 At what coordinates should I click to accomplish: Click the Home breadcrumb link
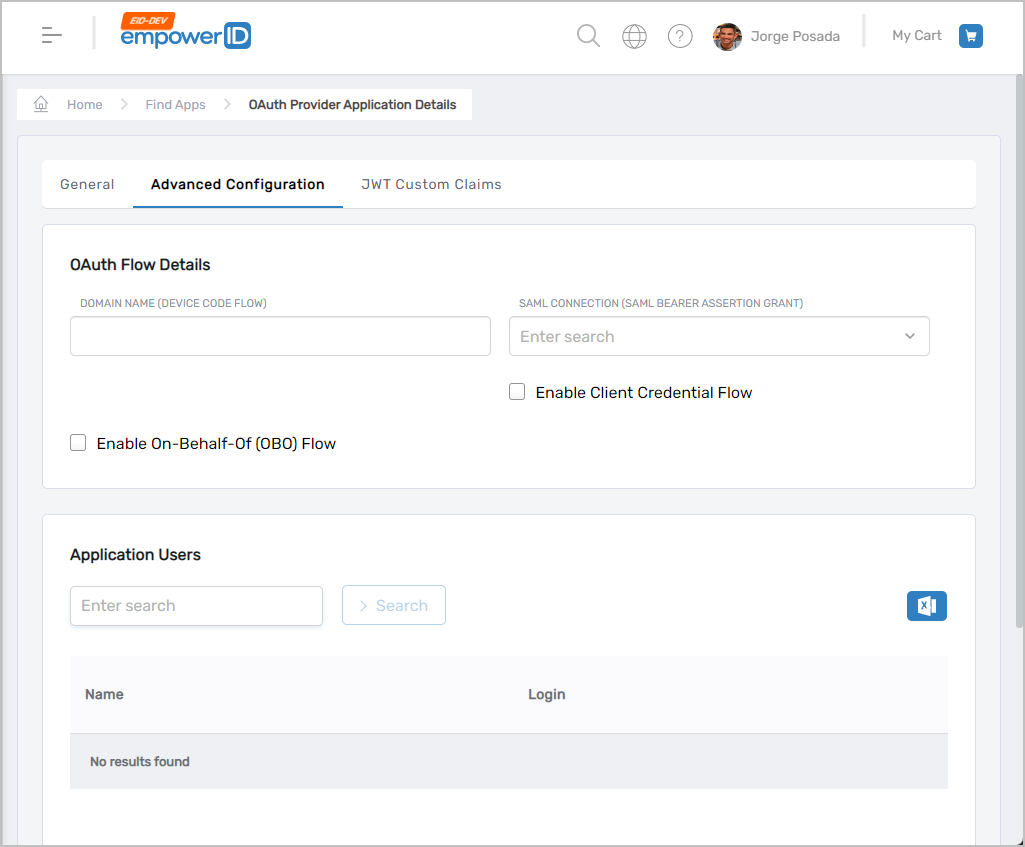[85, 105]
